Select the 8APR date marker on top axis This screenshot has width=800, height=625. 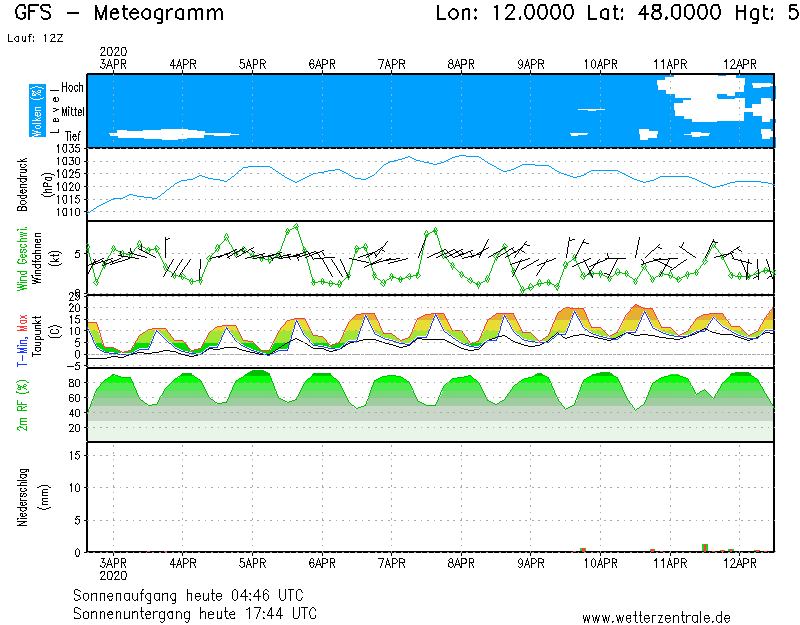(461, 63)
